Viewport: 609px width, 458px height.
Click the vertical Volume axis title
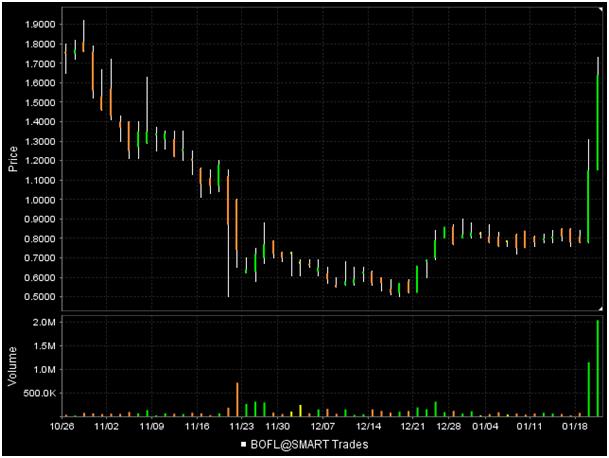tap(13, 366)
